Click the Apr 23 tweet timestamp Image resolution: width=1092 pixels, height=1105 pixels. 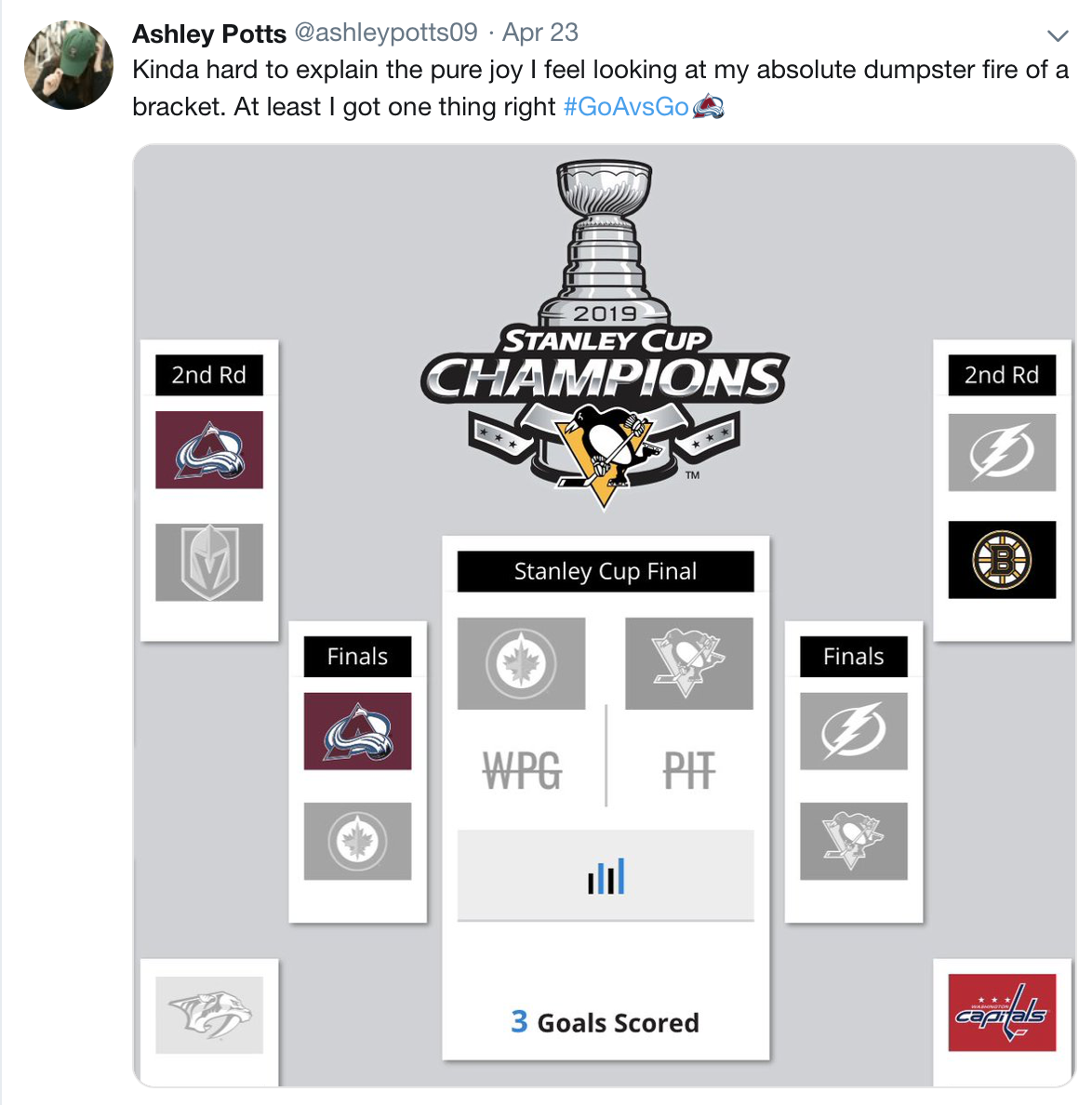(x=539, y=33)
